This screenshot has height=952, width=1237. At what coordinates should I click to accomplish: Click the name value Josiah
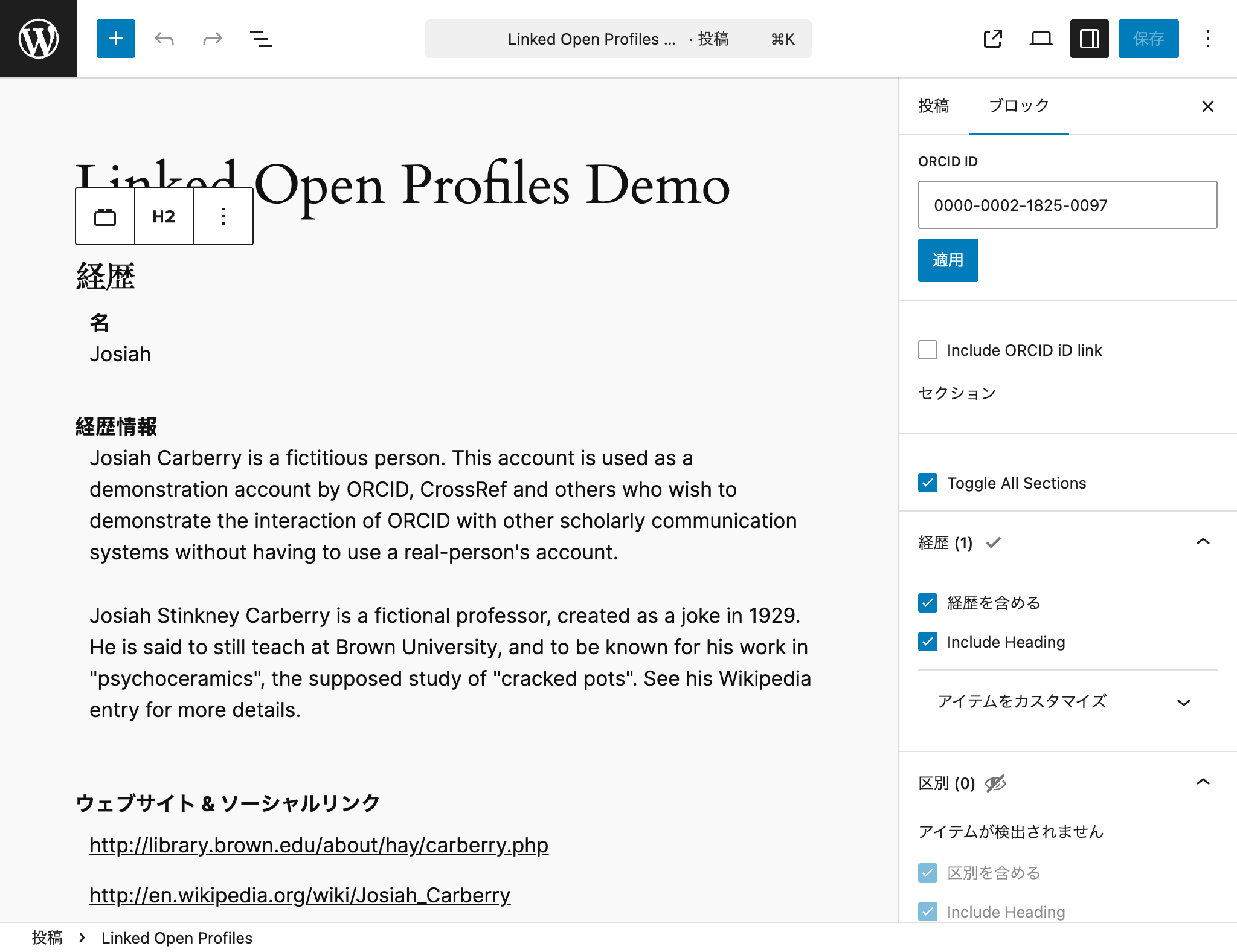[120, 354]
